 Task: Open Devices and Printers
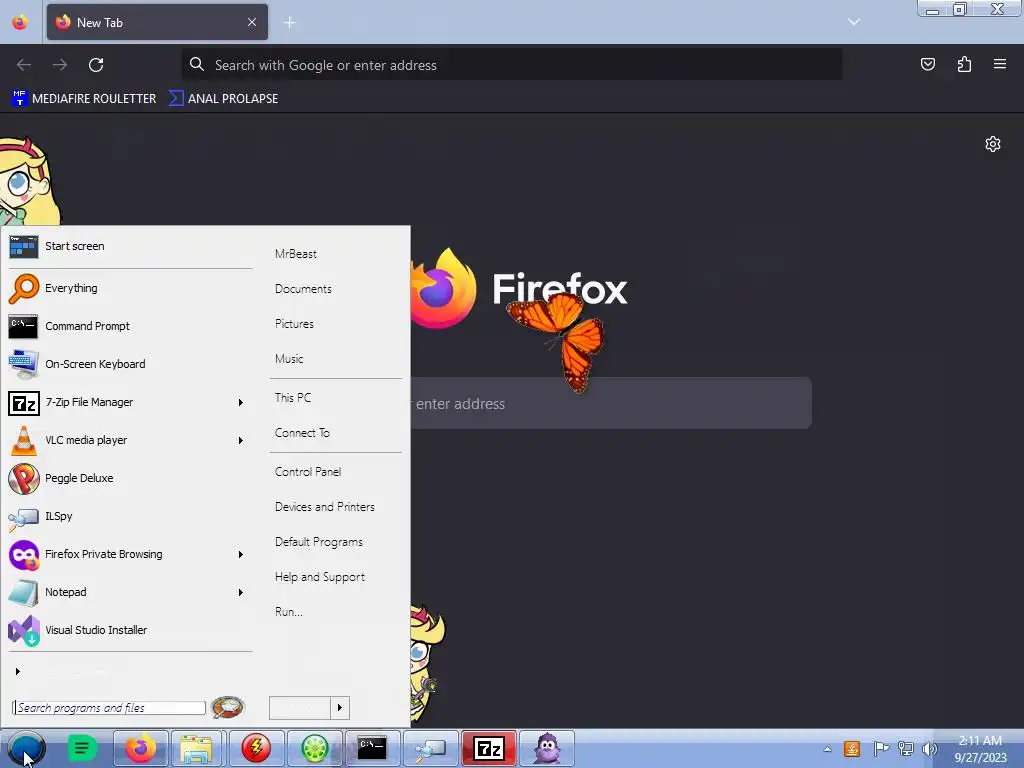pos(325,507)
